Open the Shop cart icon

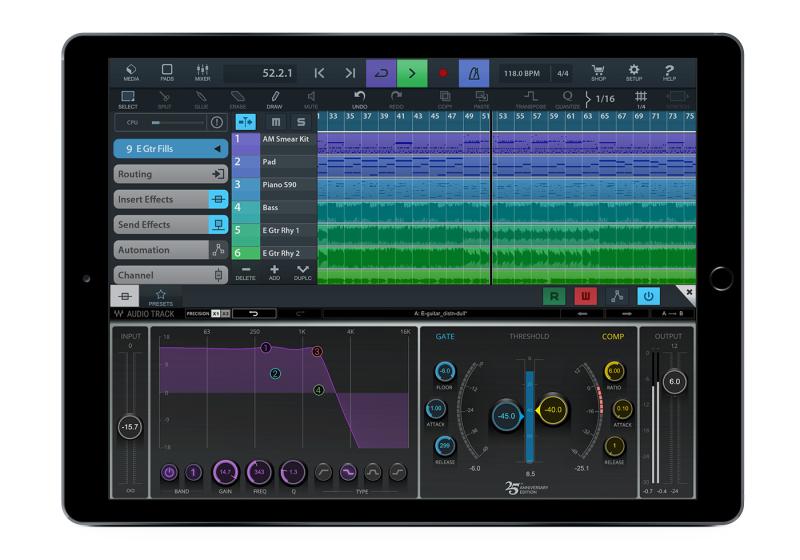click(x=599, y=73)
